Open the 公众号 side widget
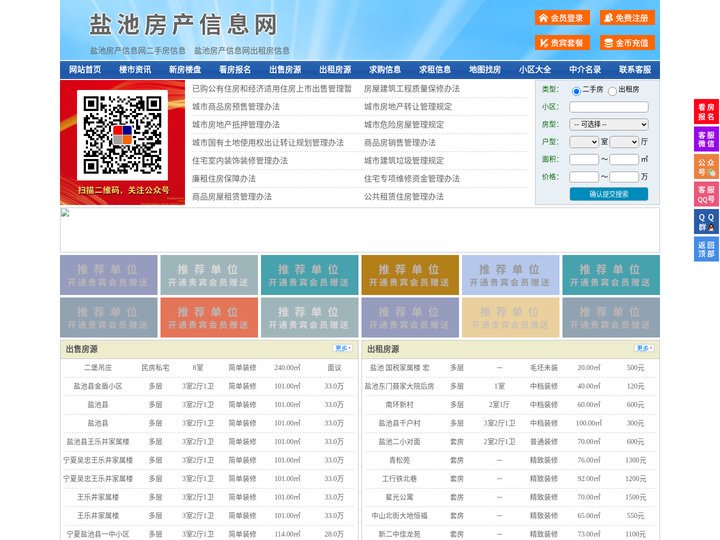 [706, 167]
